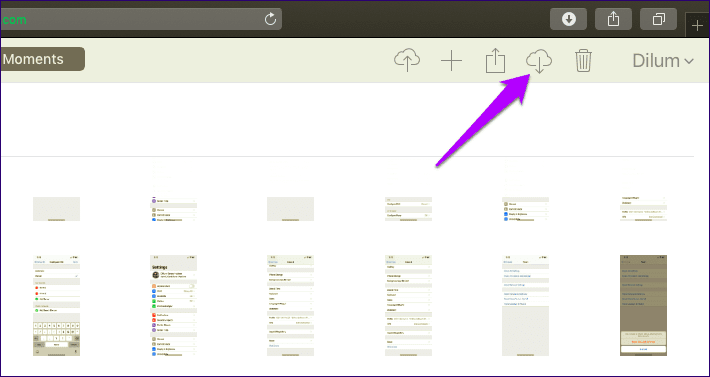The height and width of the screenshot is (377, 710).
Task: Click the plus icon to add to album
Action: 451,61
